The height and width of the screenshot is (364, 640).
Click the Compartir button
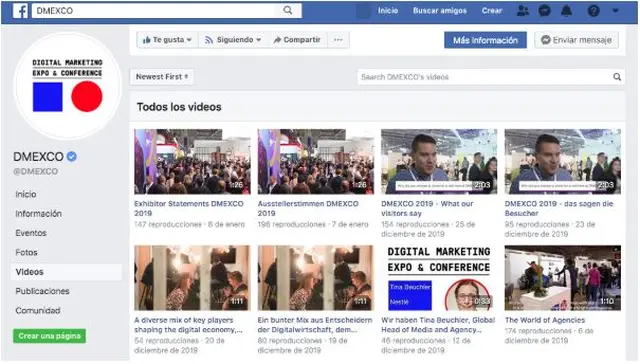click(x=297, y=40)
